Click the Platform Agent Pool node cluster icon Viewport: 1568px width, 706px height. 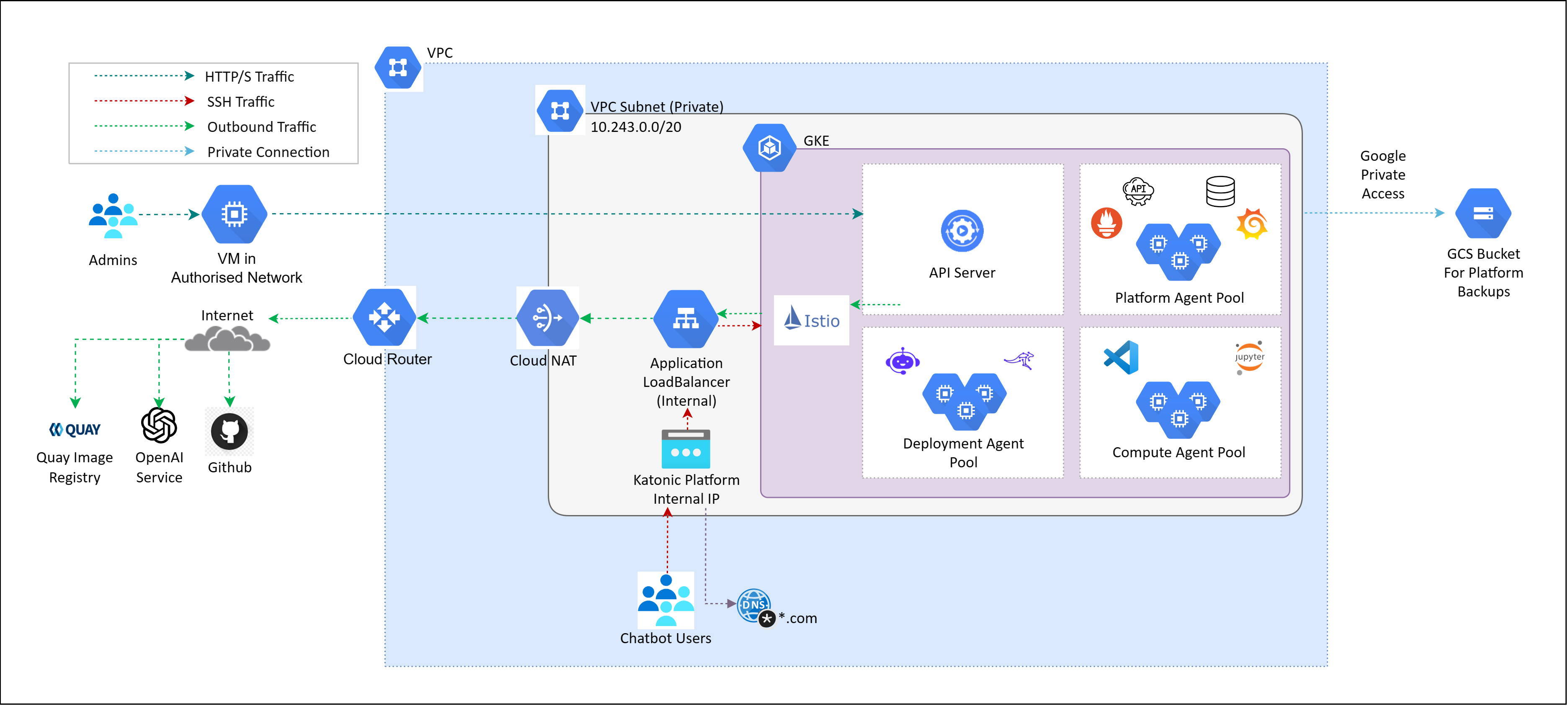[1179, 252]
